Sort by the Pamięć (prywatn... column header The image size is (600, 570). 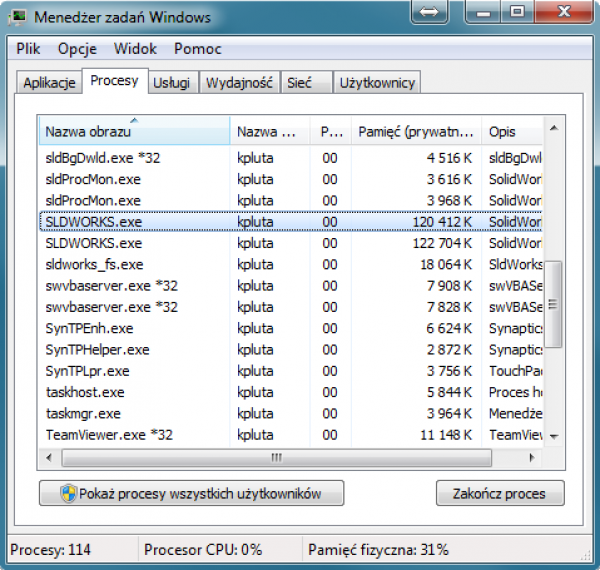(416, 131)
